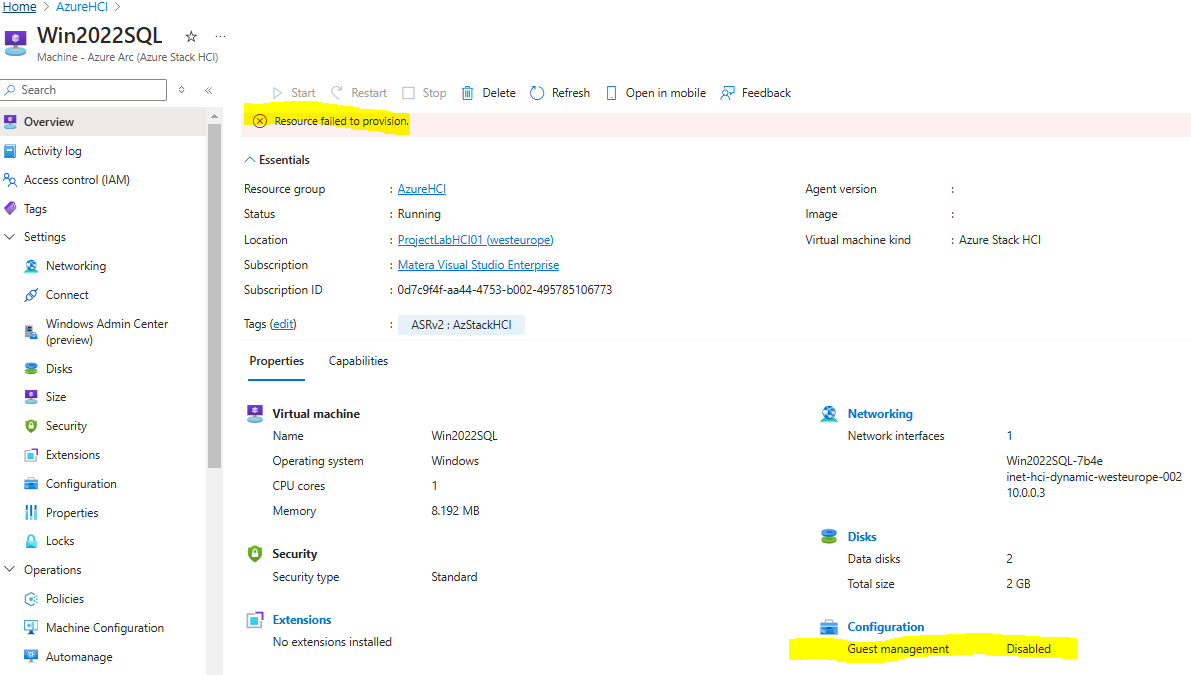Switch to the Capabilities tab
Image resolution: width=1191 pixels, height=675 pixels.
point(358,361)
